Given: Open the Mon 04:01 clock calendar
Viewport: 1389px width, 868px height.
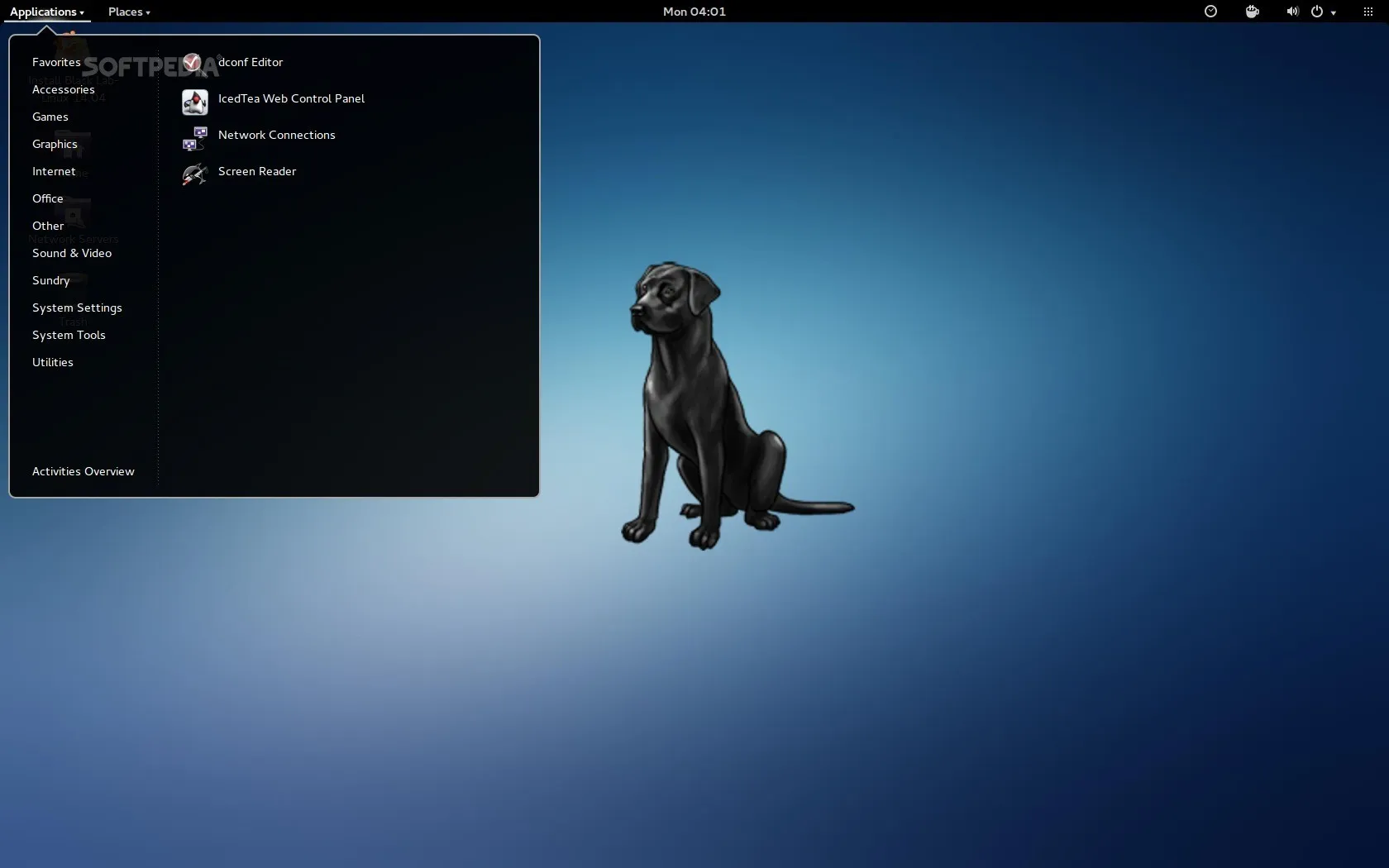Looking at the screenshot, I should pyautogui.click(x=694, y=12).
